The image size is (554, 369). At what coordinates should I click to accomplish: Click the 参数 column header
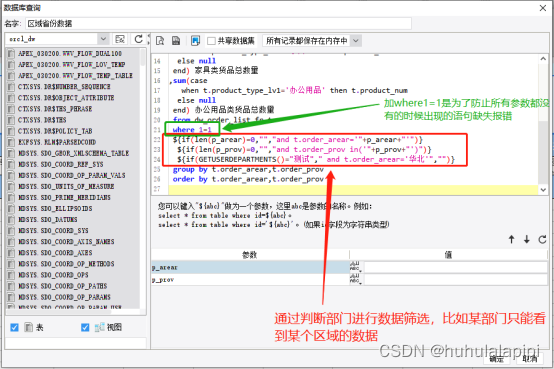250,254
